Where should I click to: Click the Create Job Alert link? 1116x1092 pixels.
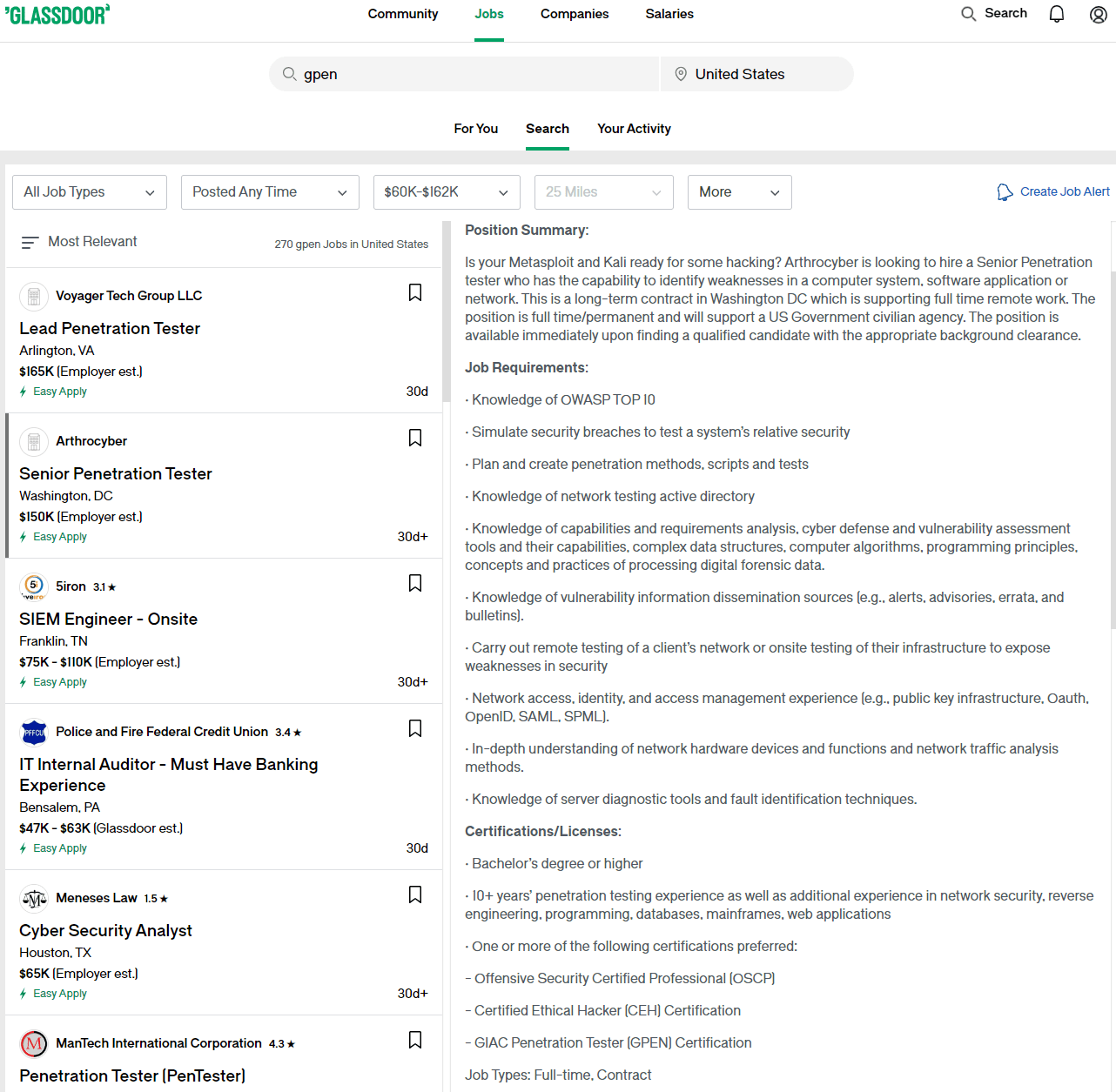coord(1065,192)
